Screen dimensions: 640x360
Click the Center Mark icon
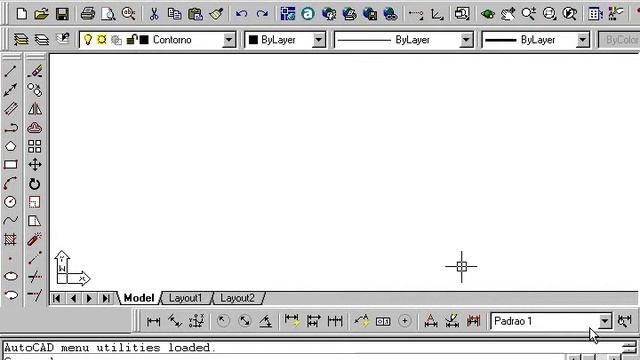pos(404,321)
